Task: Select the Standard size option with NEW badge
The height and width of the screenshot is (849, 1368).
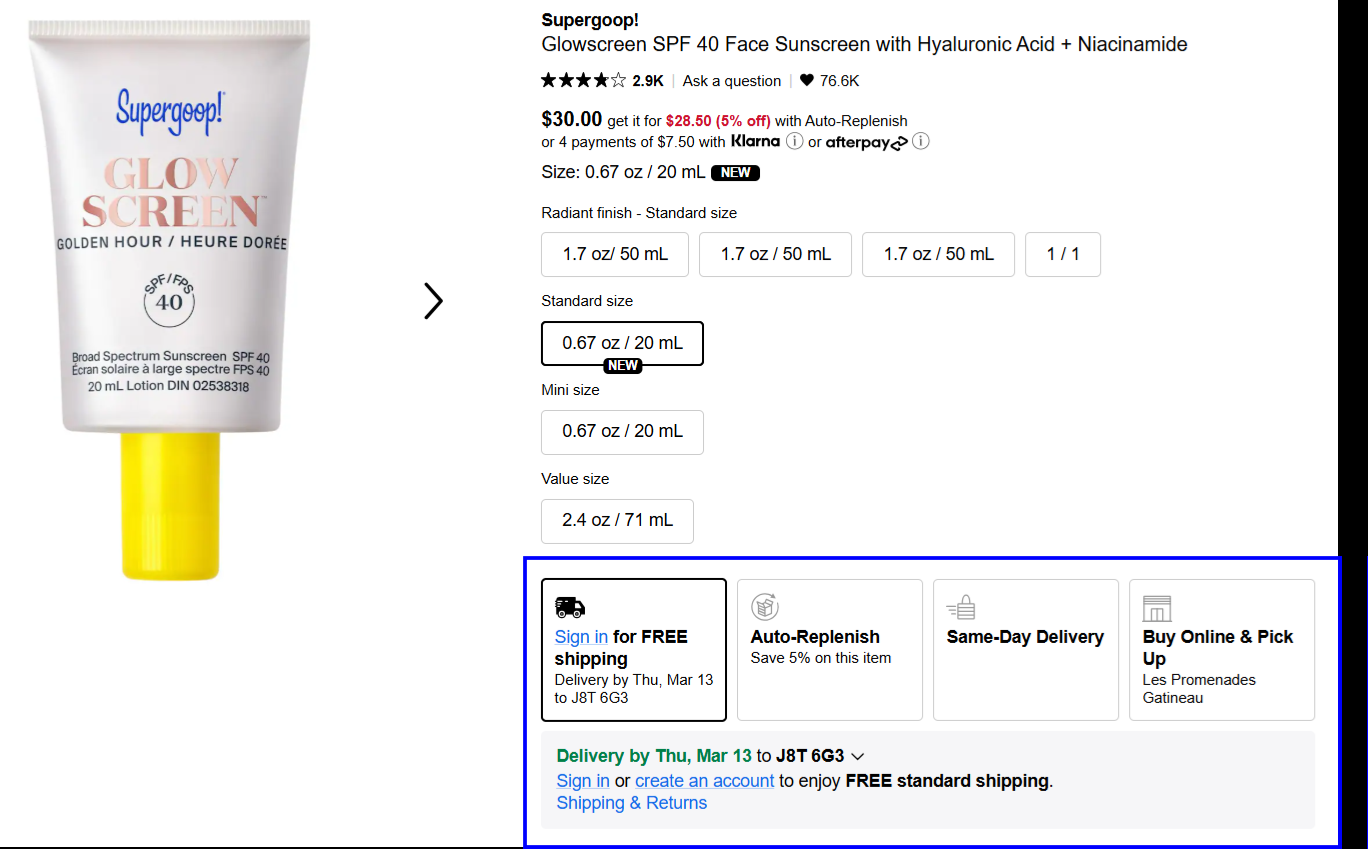Action: 622,343
